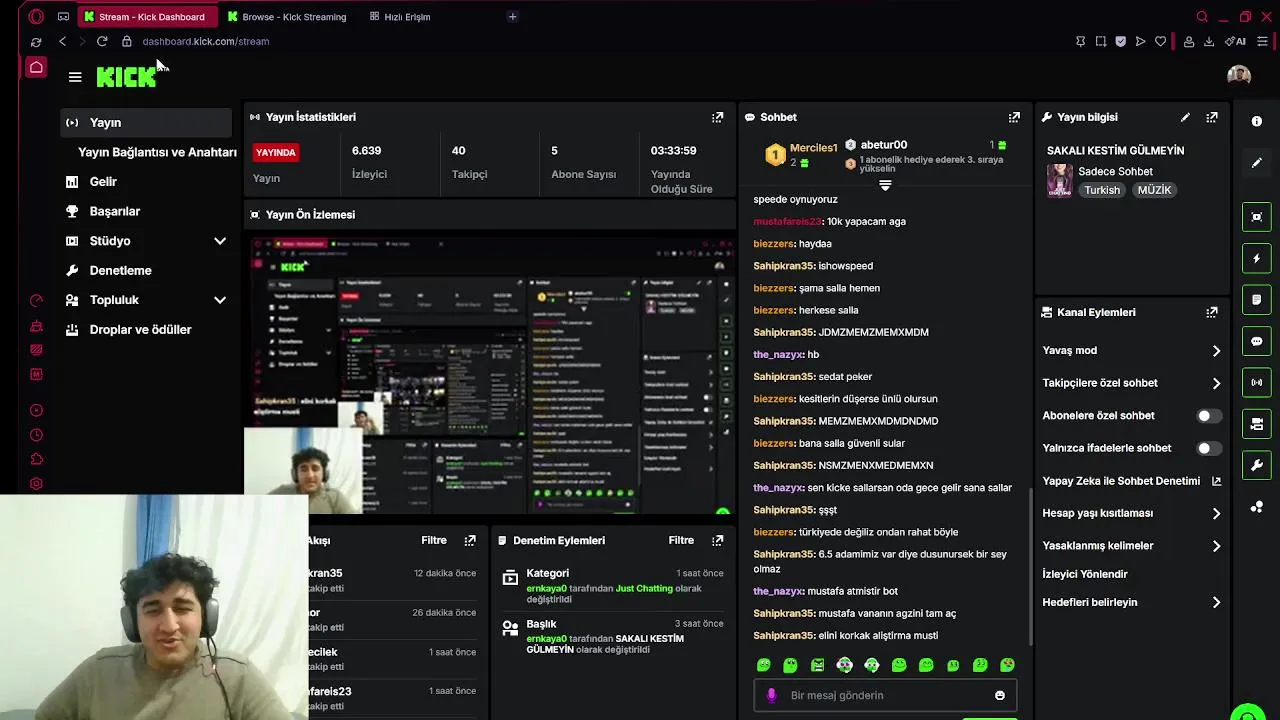Pop out the Yayın İstatistikleri panel
Viewport: 1280px width, 720px height.
tap(717, 117)
